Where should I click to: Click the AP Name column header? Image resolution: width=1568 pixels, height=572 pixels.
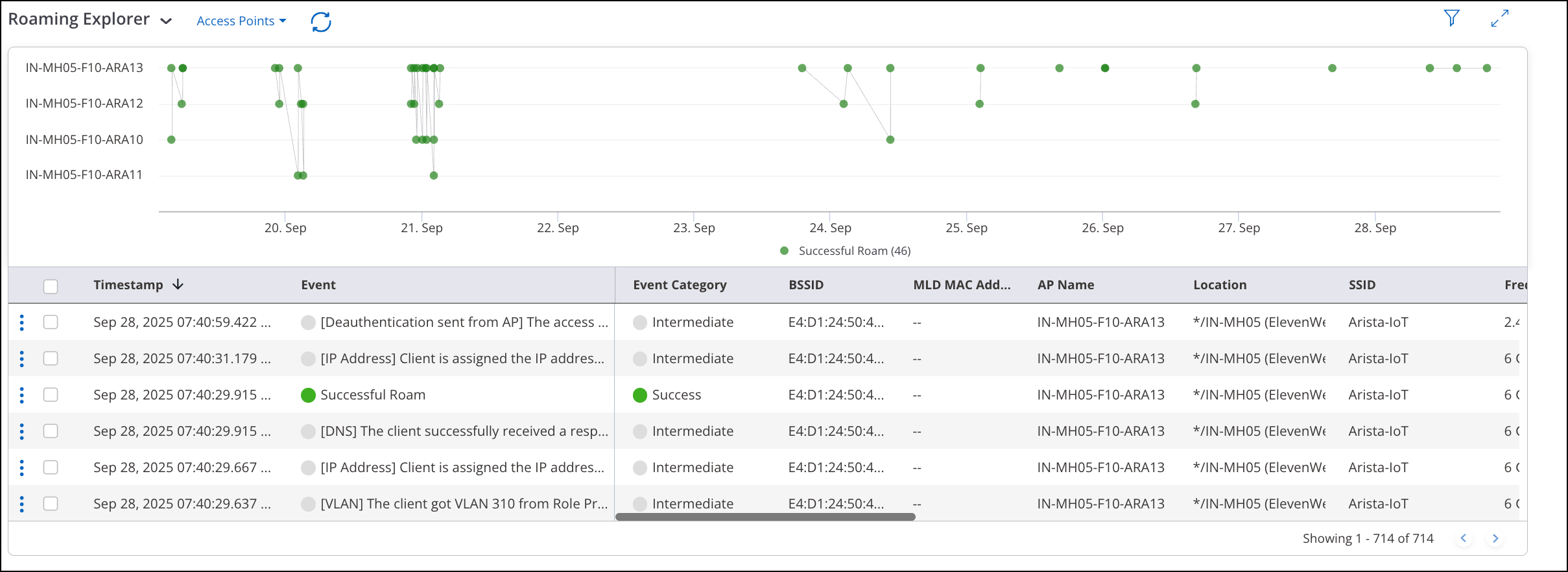pyautogui.click(x=1065, y=285)
